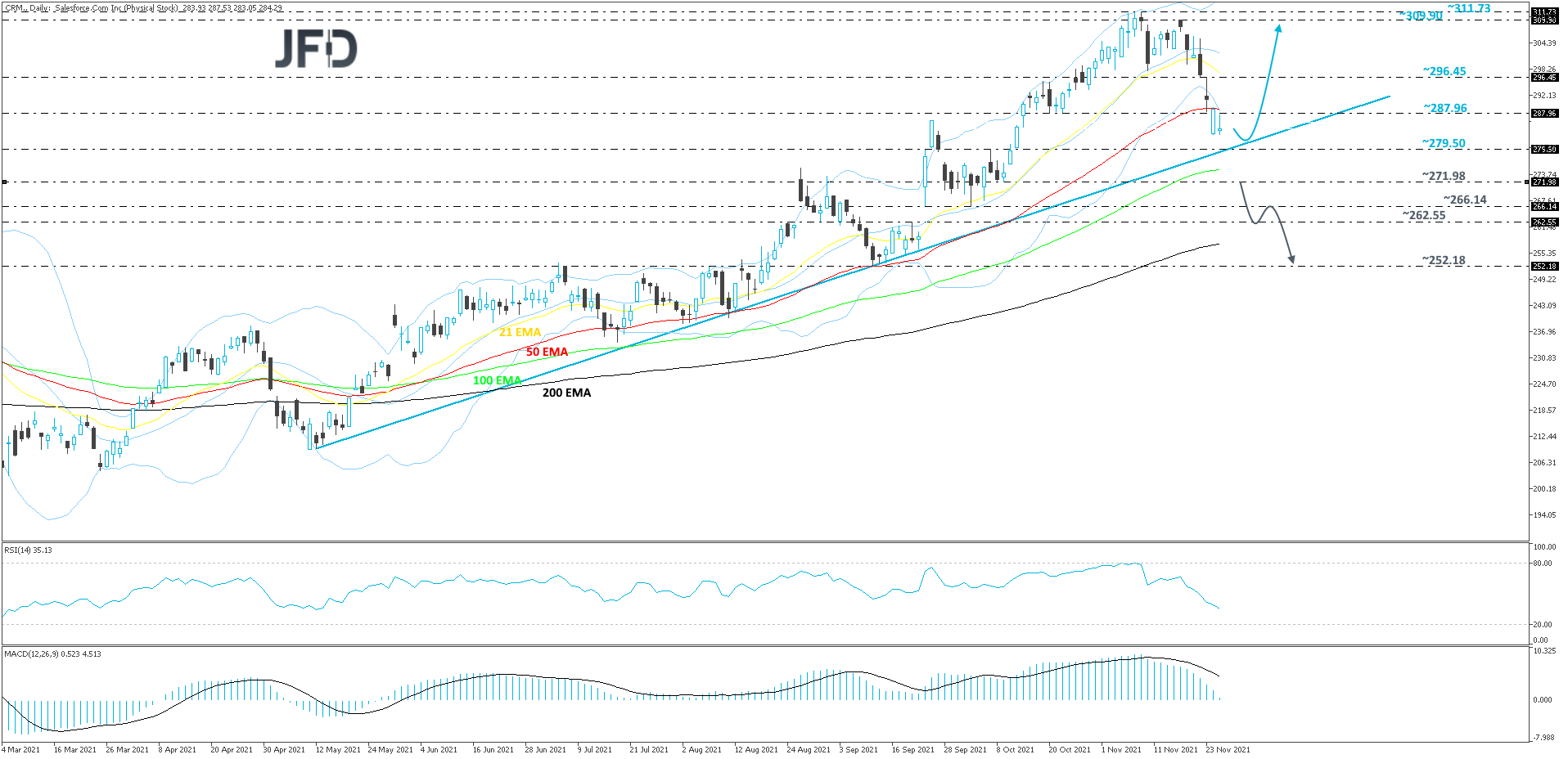The image size is (1568, 759).
Task: Click the 4 Mar 2021 date label
Action: [x=21, y=749]
